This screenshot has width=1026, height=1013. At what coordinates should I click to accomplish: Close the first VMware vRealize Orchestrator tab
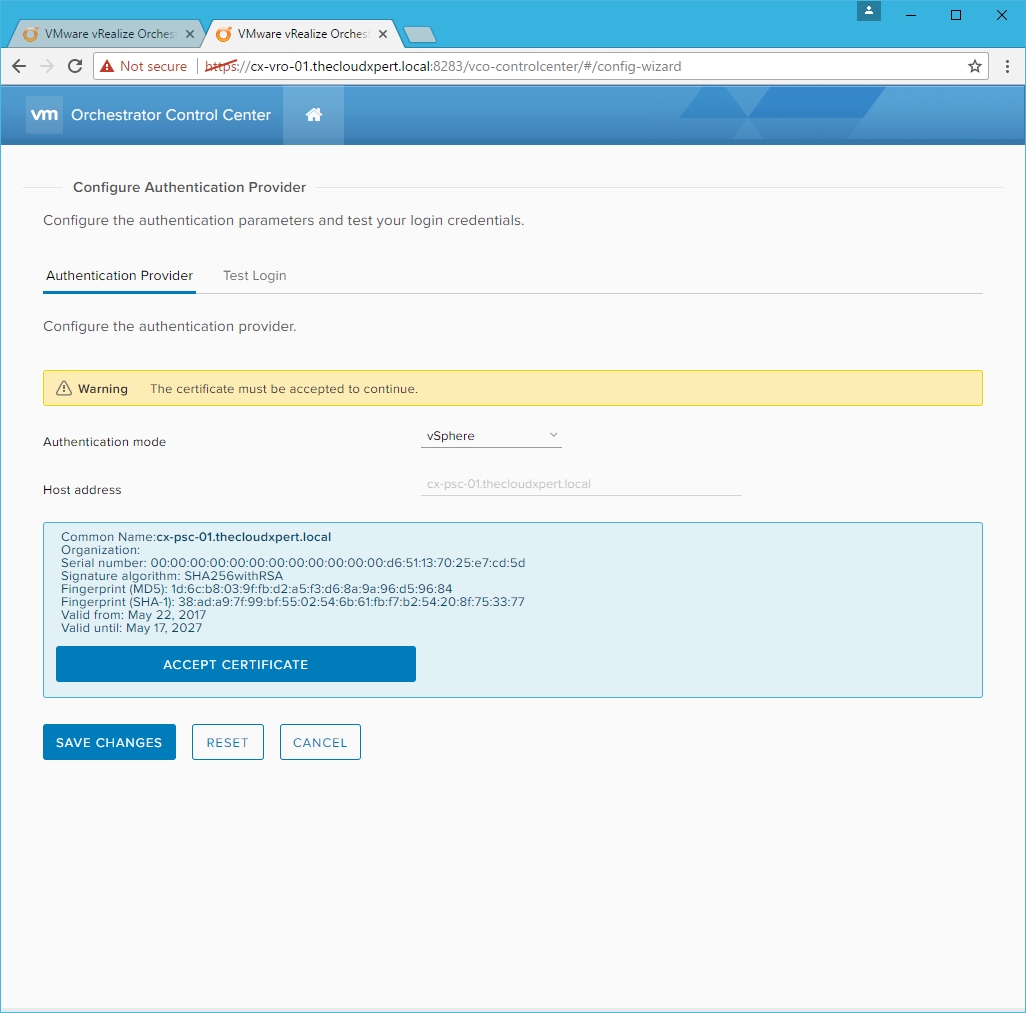pyautogui.click(x=190, y=34)
